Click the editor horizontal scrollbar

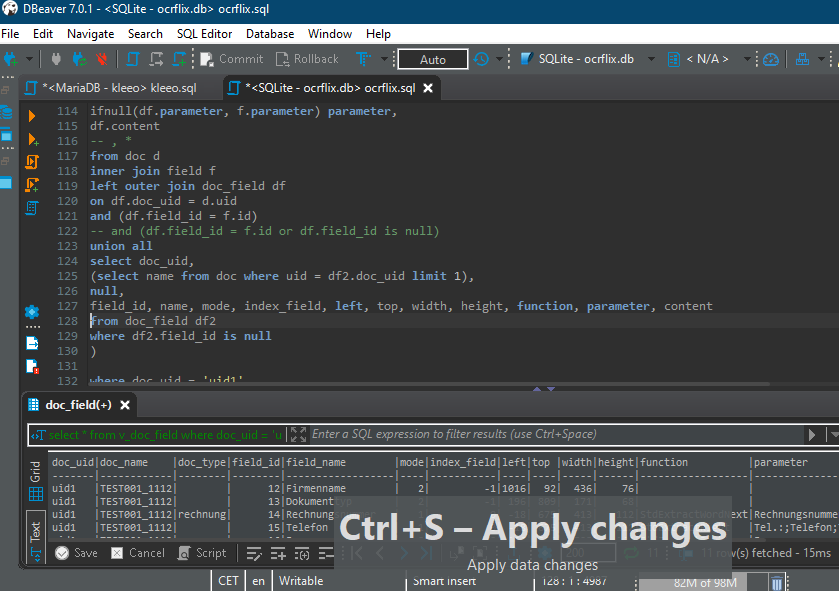coord(429,384)
